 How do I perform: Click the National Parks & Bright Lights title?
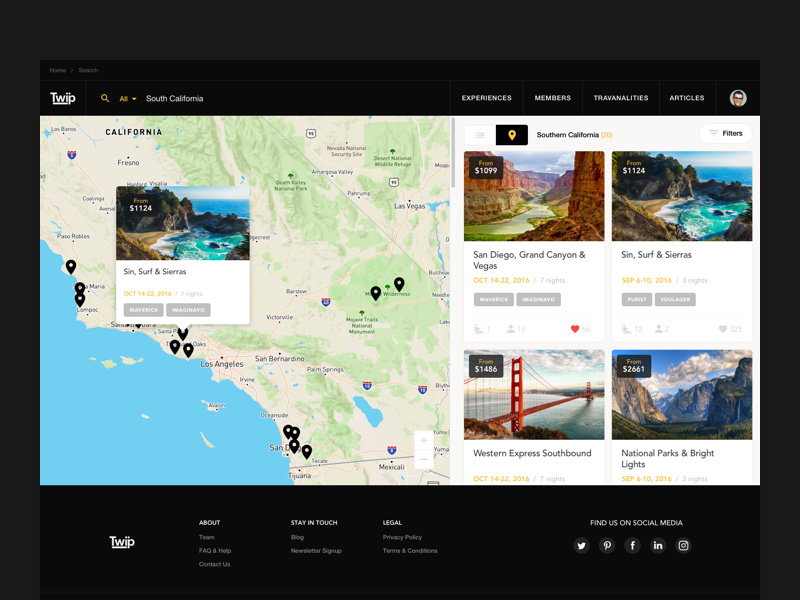[x=667, y=459]
